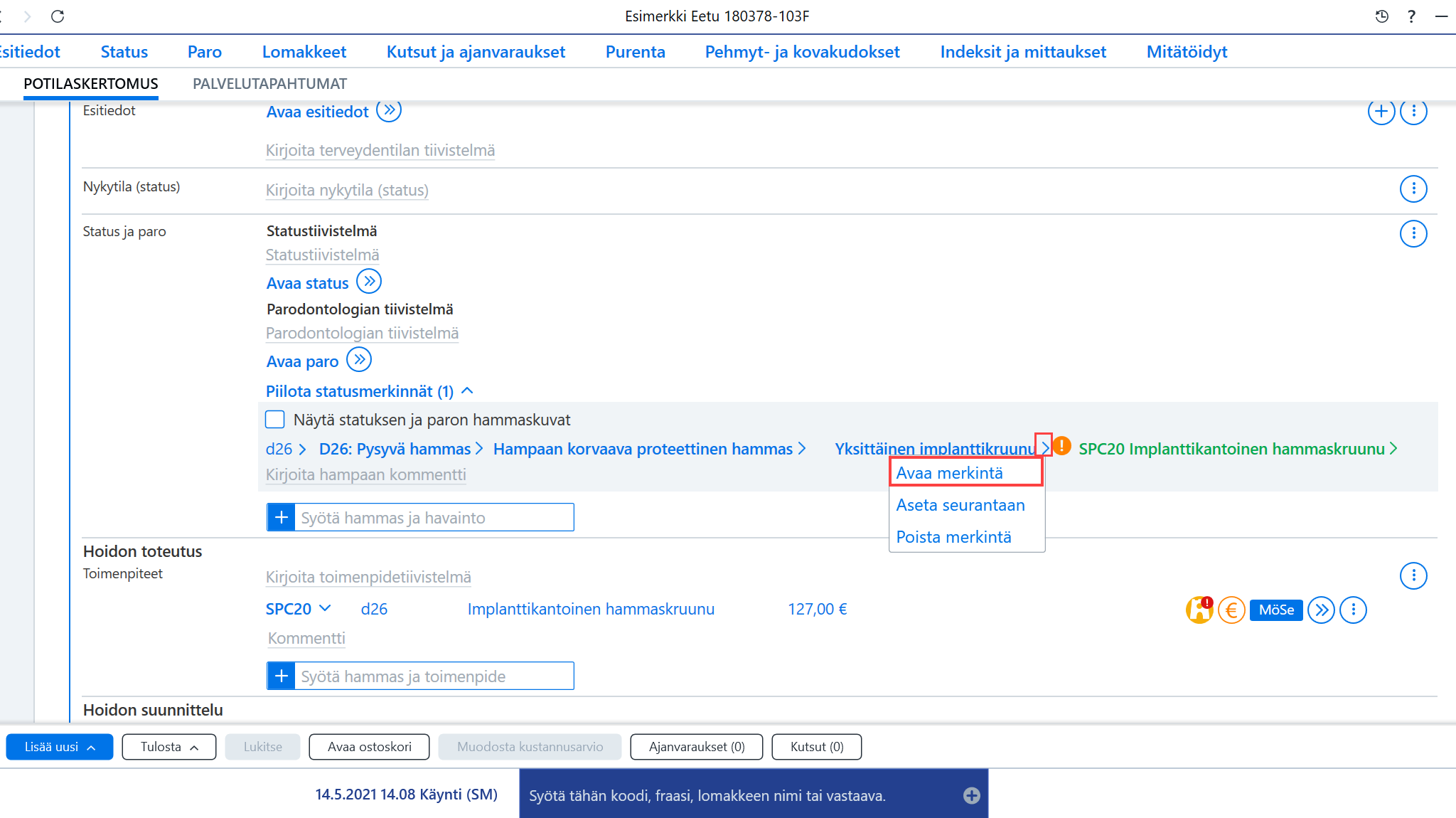
Task: Click the euro circle icon in SPC20 row
Action: 1231,610
